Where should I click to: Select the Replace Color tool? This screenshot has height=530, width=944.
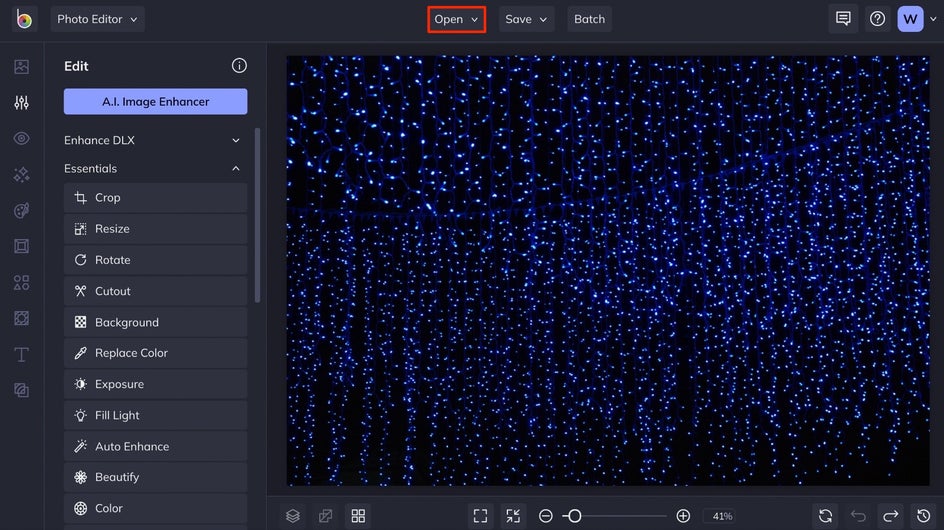(155, 353)
